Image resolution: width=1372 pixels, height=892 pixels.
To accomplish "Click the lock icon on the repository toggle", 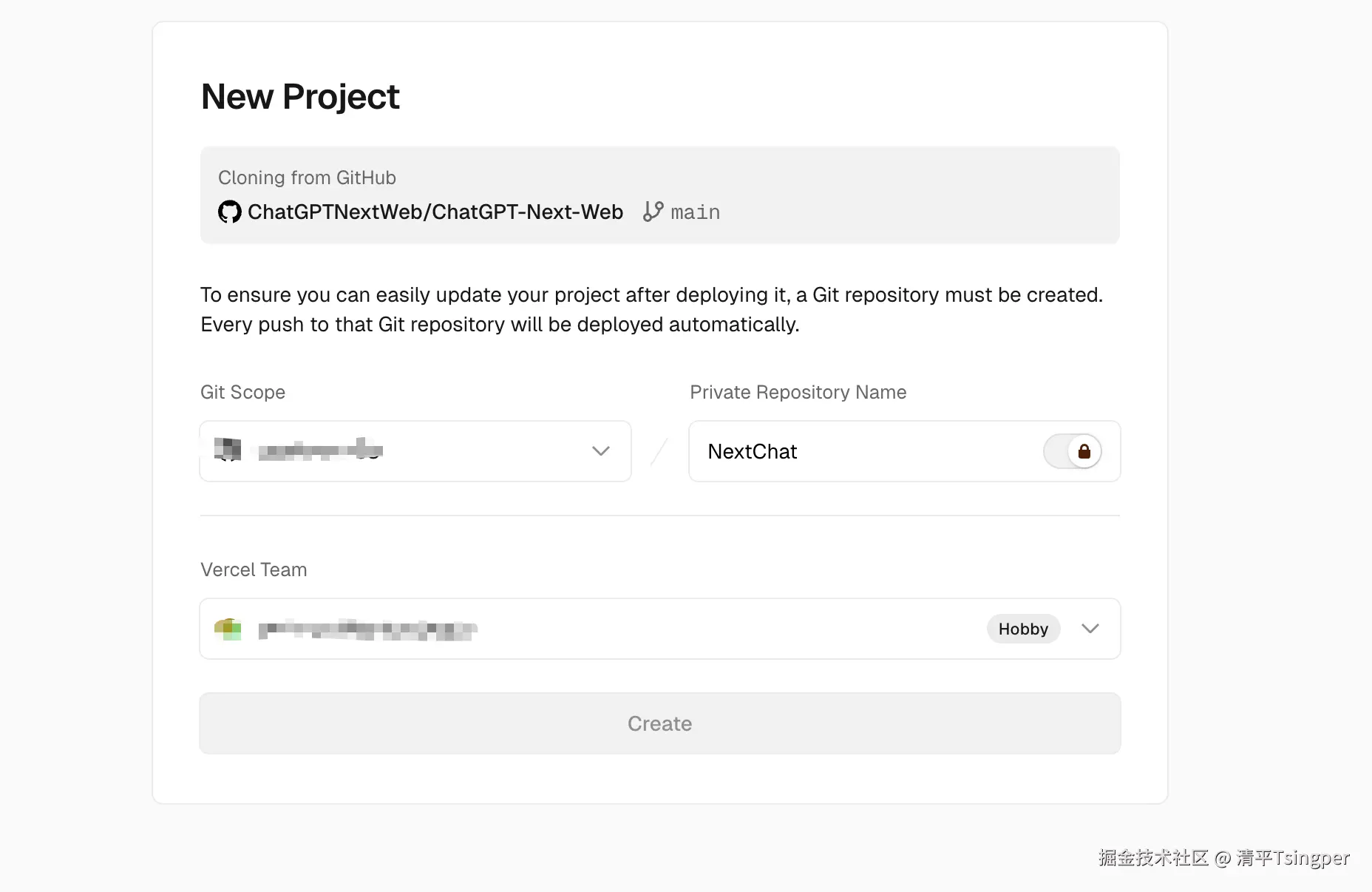I will pos(1084,451).
